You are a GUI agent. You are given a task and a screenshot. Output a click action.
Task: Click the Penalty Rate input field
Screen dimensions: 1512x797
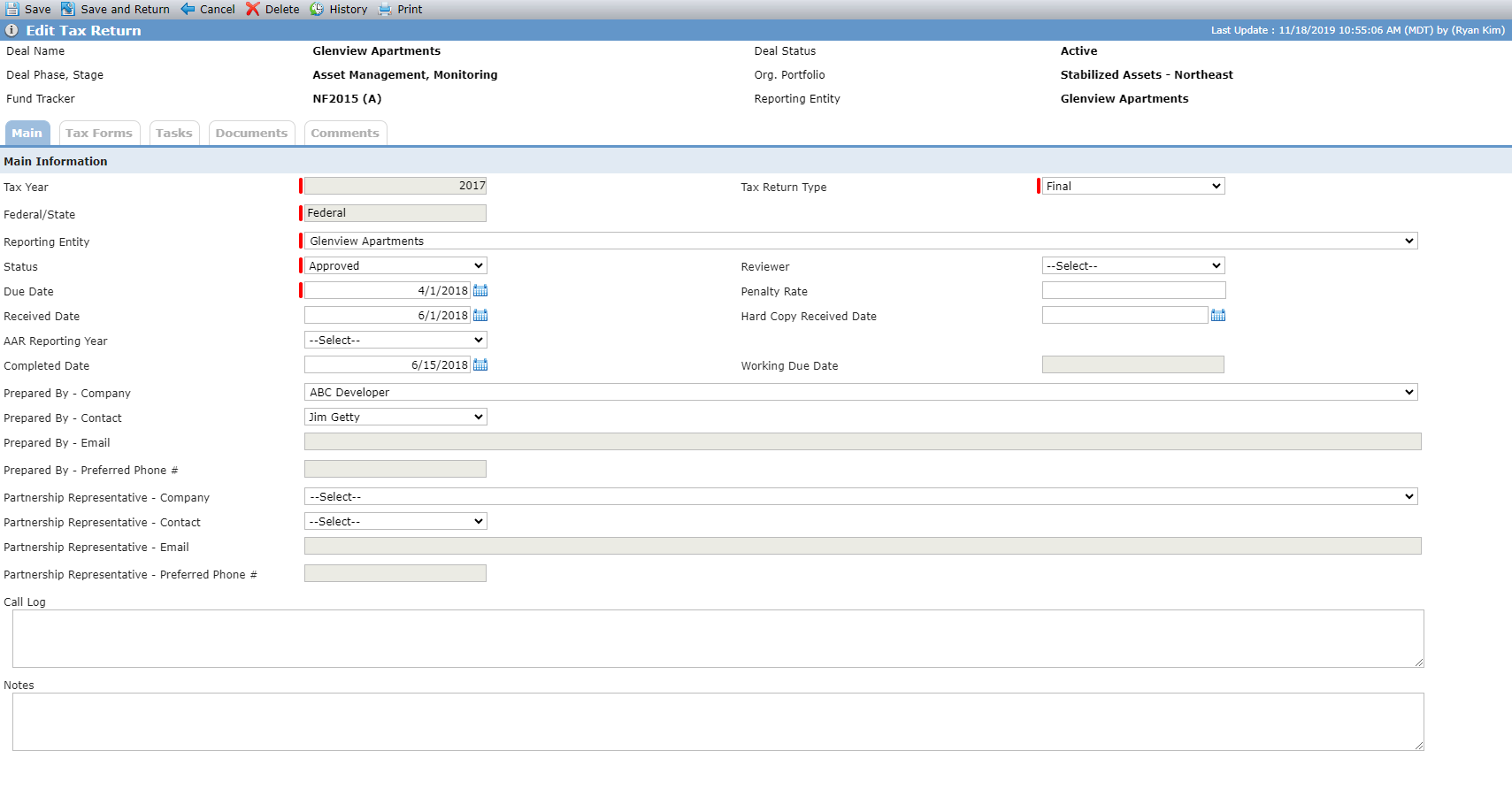(1134, 290)
